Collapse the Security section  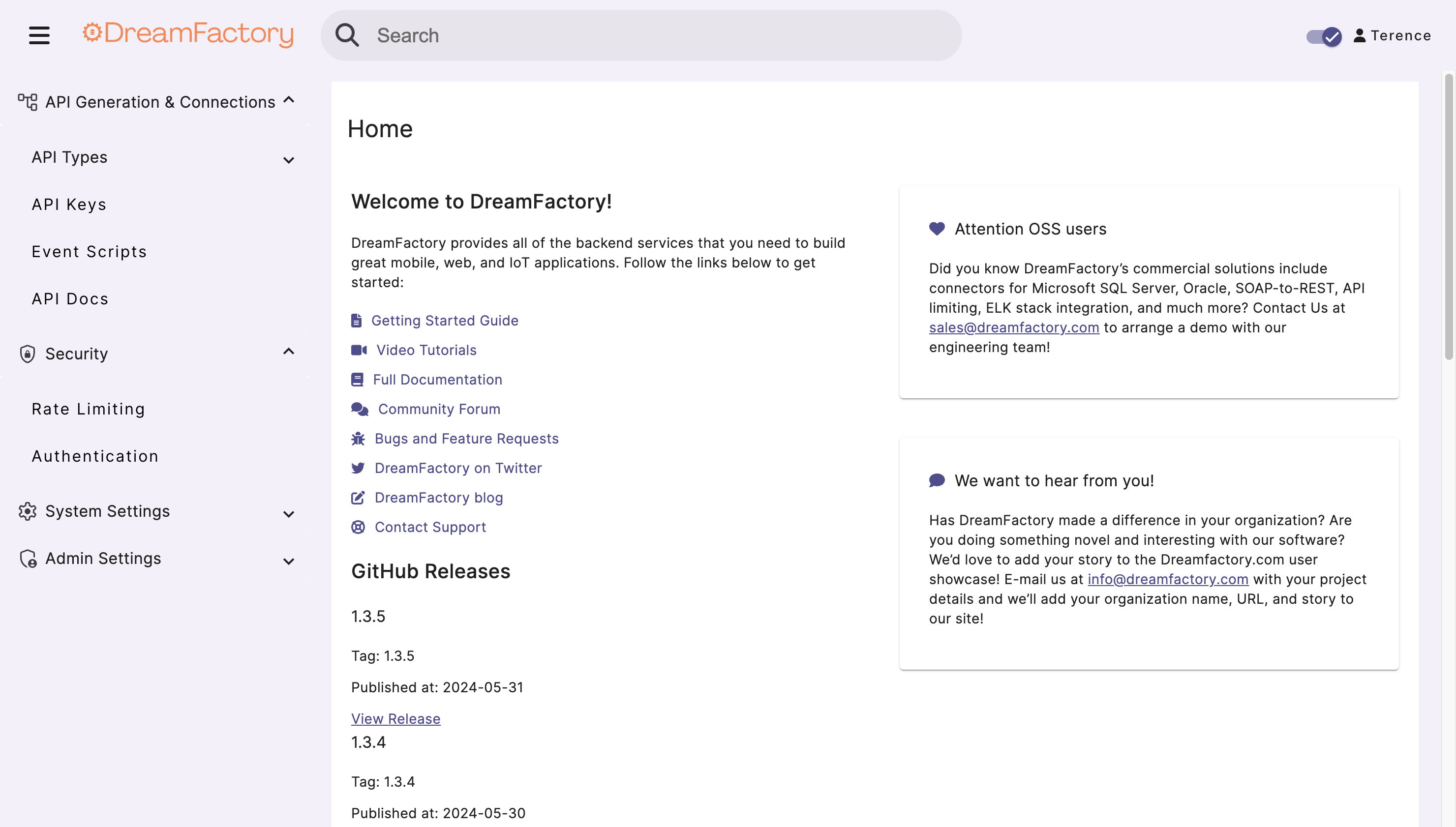(x=289, y=352)
